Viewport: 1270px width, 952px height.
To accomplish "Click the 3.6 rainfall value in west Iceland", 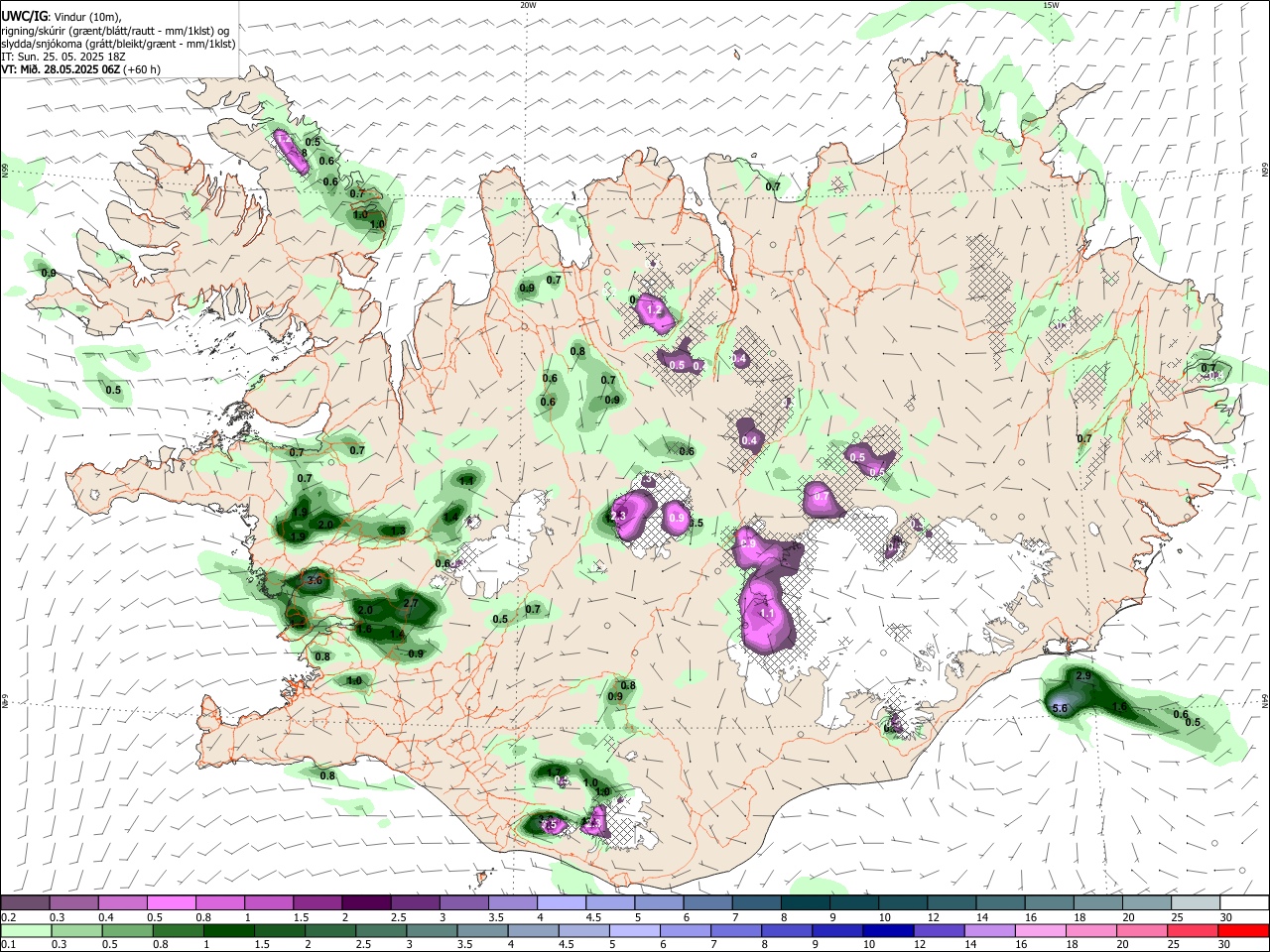I will [x=316, y=579].
